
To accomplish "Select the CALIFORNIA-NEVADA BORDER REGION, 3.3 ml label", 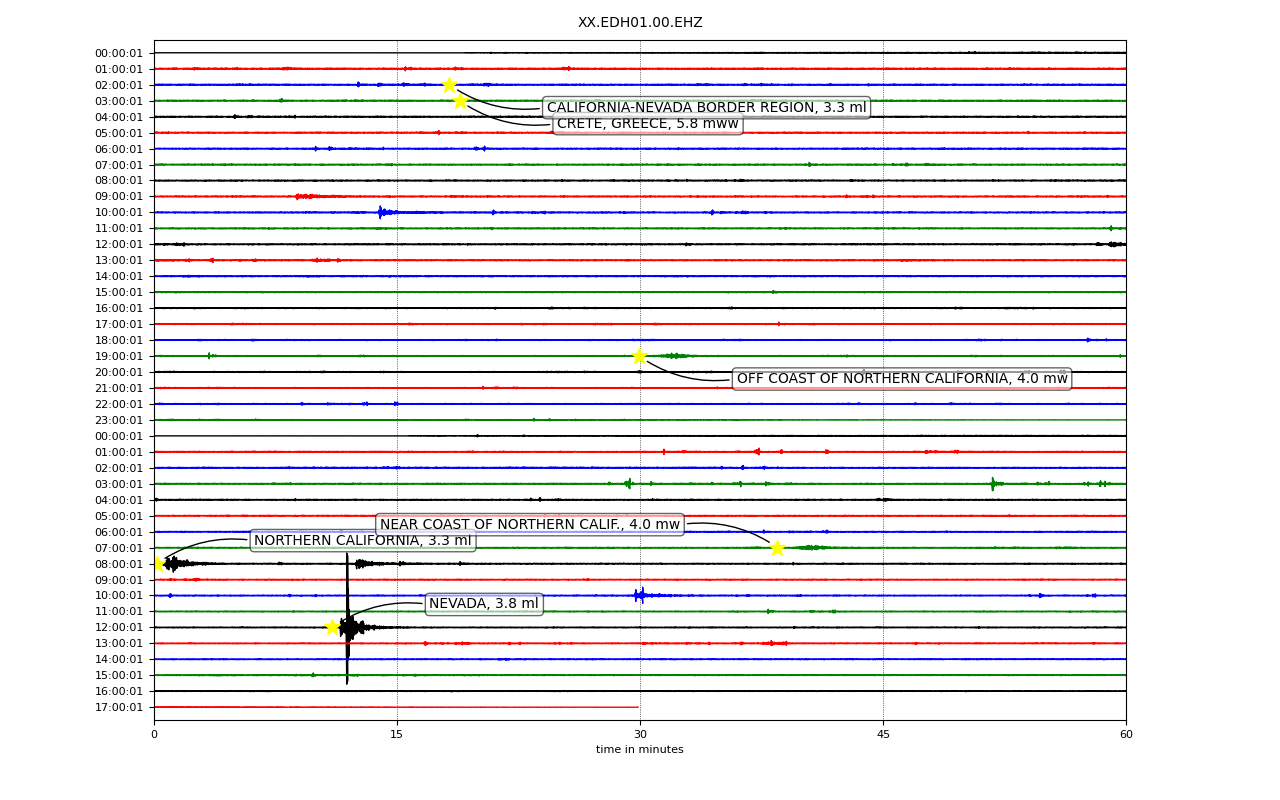I will tap(706, 108).
